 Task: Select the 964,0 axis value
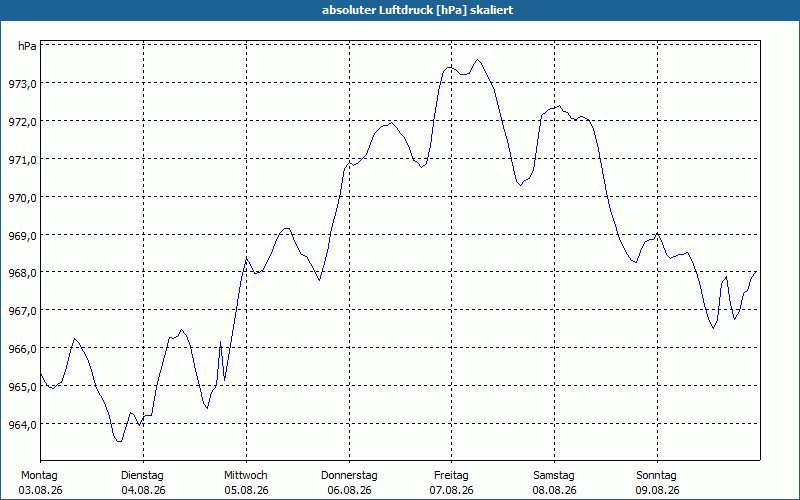pyautogui.click(x=22, y=424)
